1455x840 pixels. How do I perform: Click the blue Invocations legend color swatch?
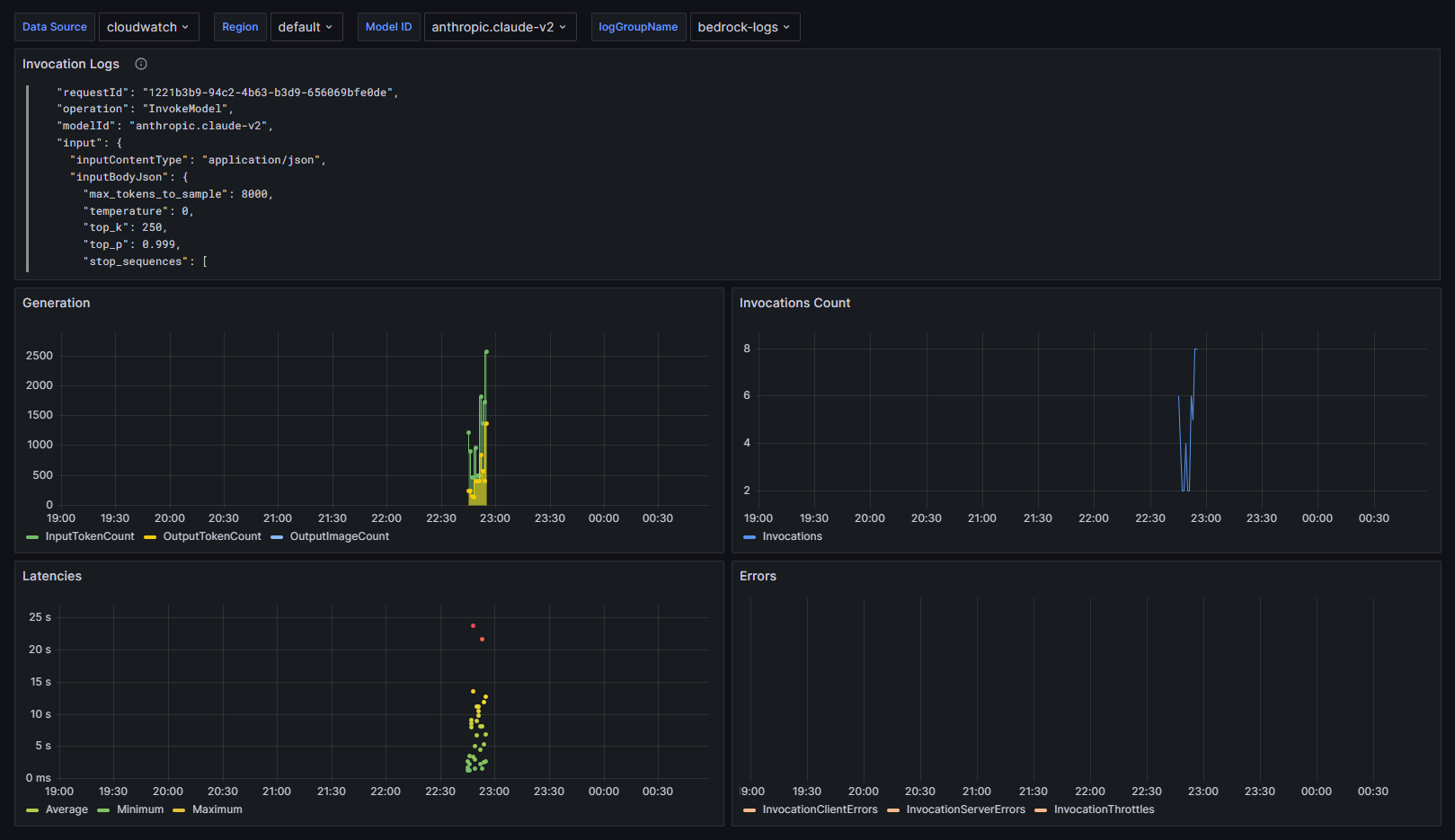(x=750, y=537)
